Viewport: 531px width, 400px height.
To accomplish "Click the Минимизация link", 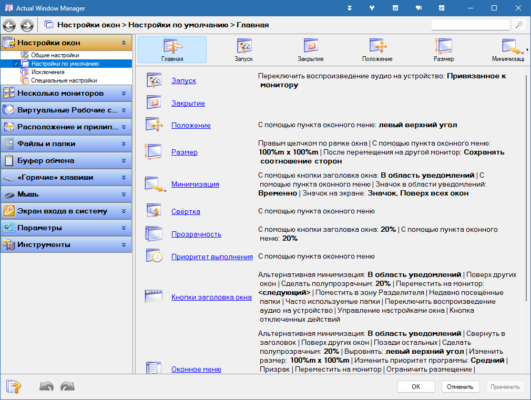I will coord(195,184).
